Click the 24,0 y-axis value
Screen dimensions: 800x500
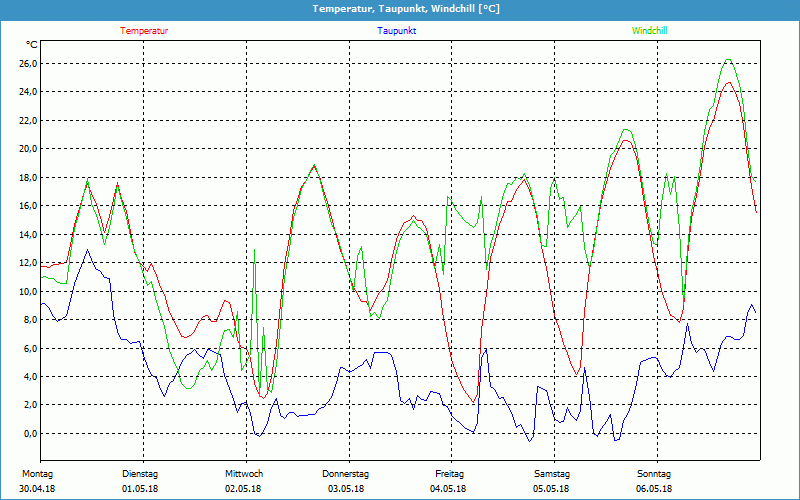(28, 92)
